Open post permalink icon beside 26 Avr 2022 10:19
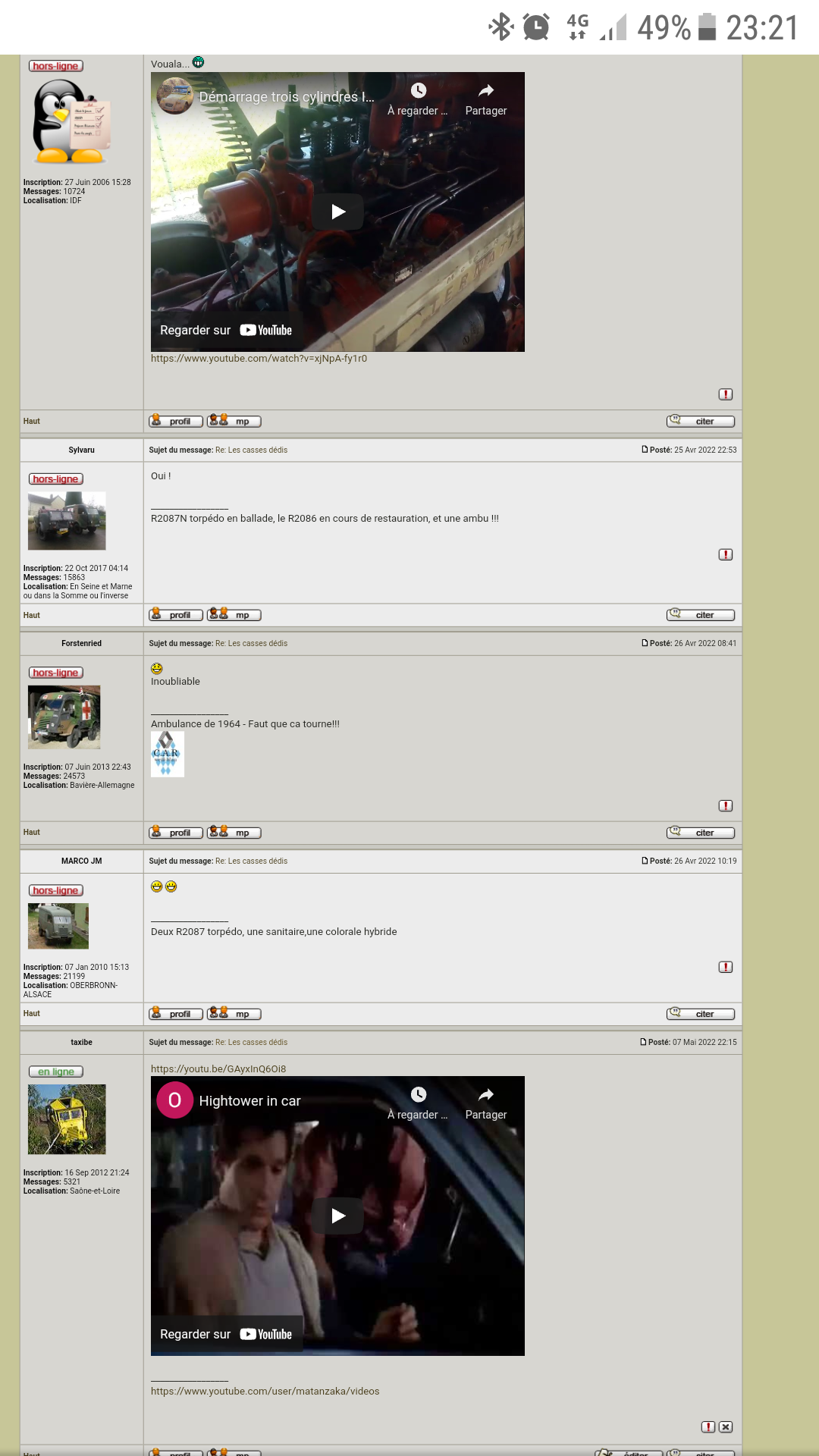This screenshot has height=1456, width=819. 645,861
